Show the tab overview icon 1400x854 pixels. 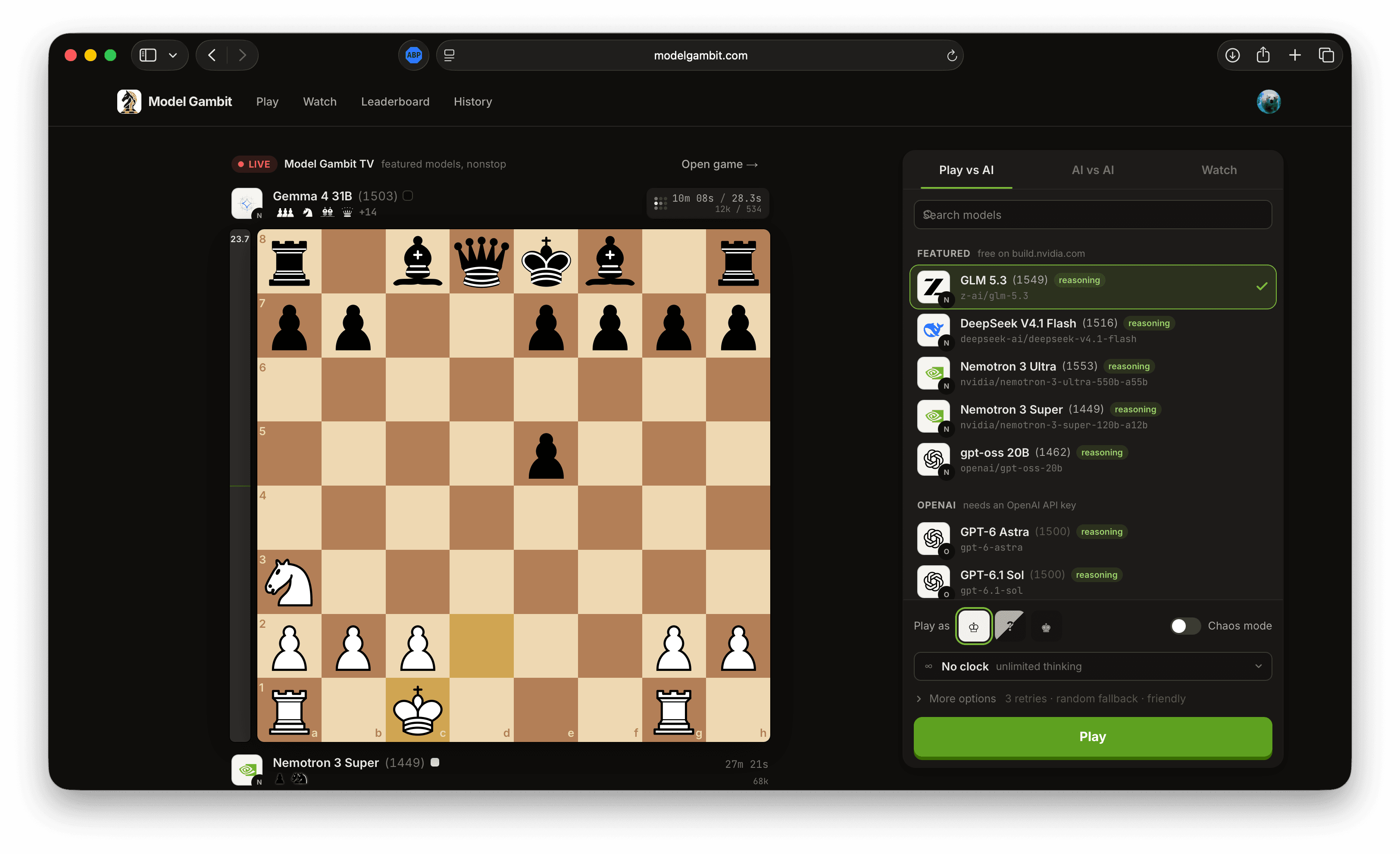[1326, 55]
